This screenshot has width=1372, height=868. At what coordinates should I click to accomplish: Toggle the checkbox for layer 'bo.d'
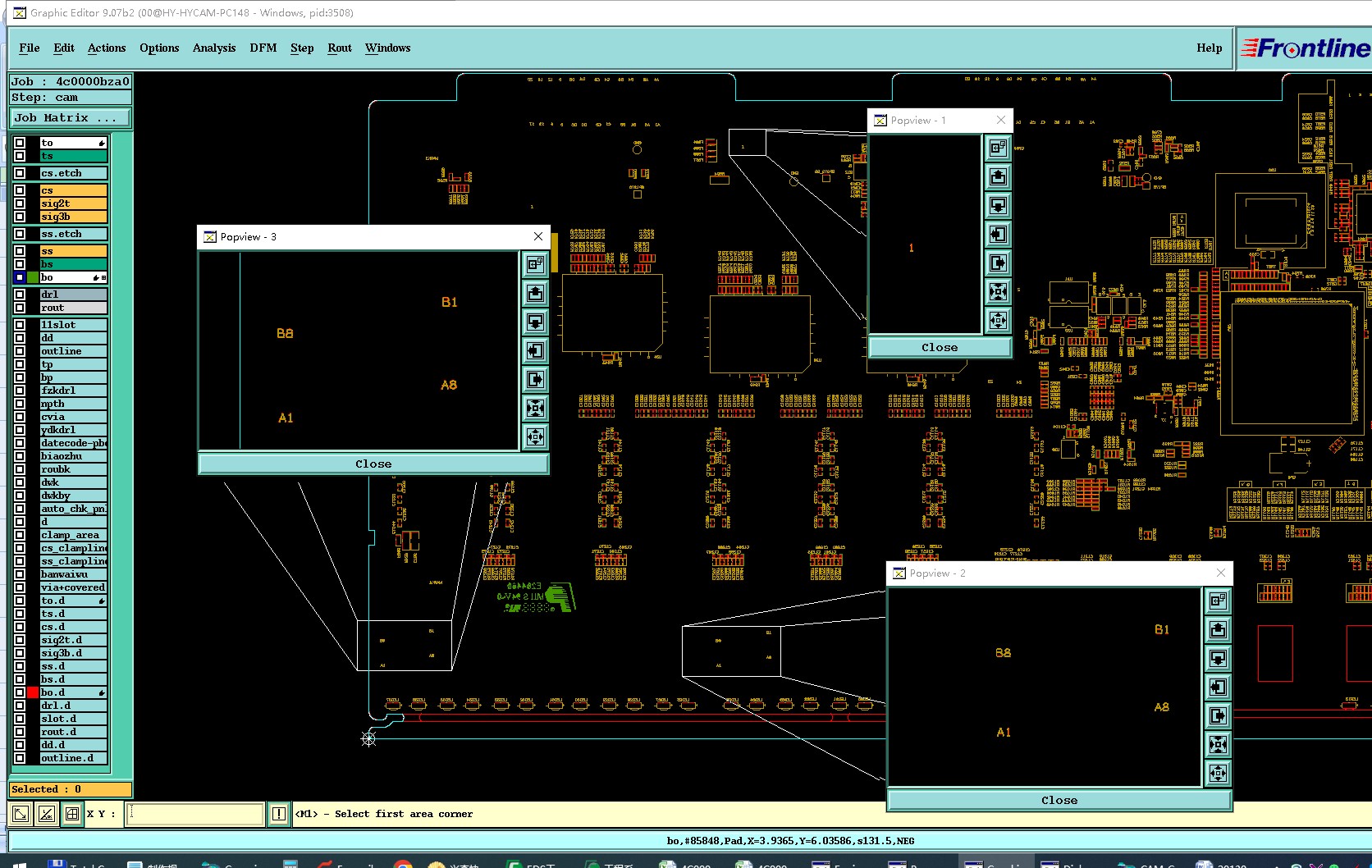(20, 692)
